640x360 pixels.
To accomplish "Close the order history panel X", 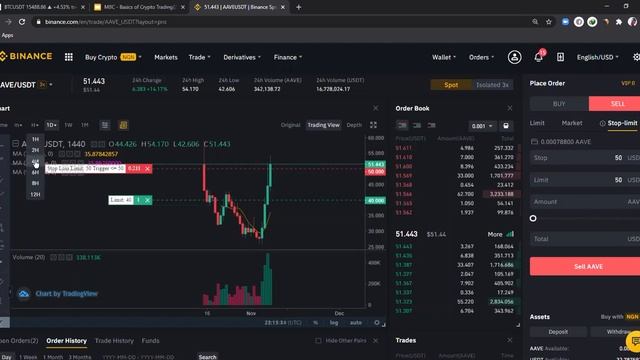I will point(376,340).
